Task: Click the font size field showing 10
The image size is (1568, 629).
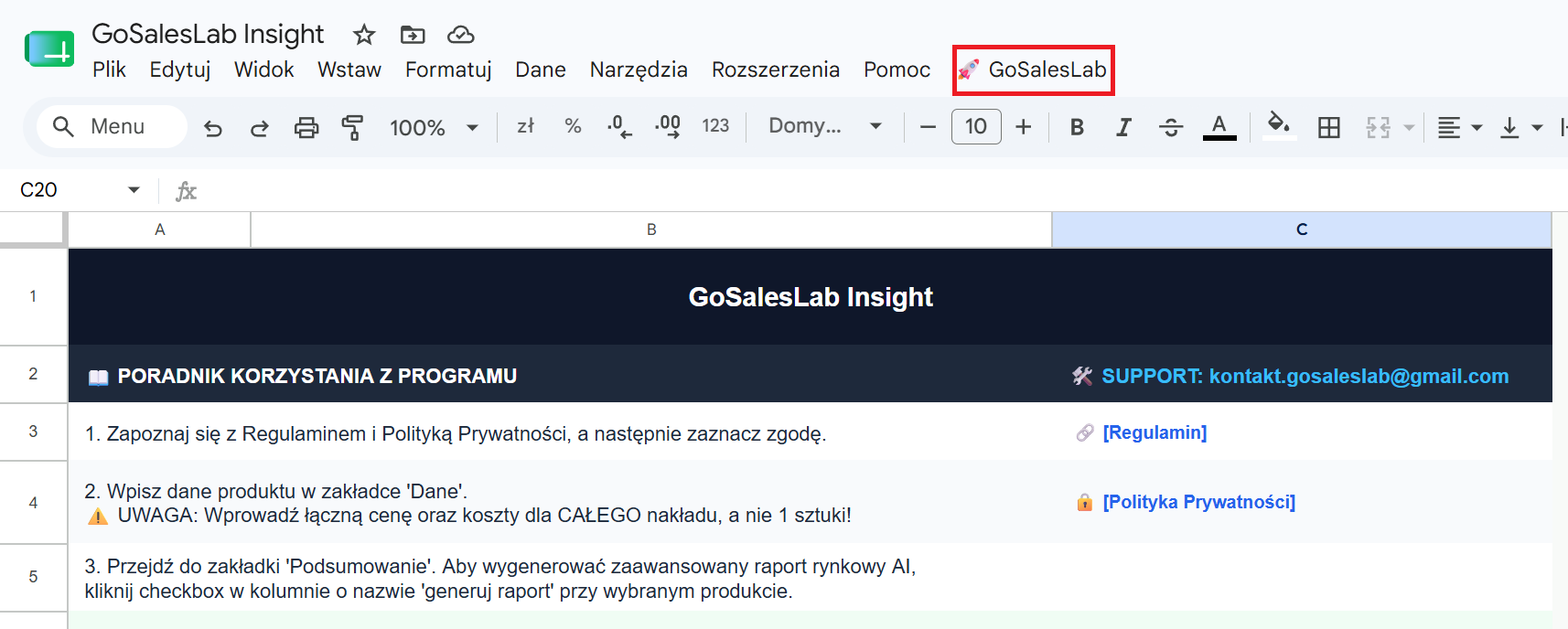Action: tap(976, 126)
